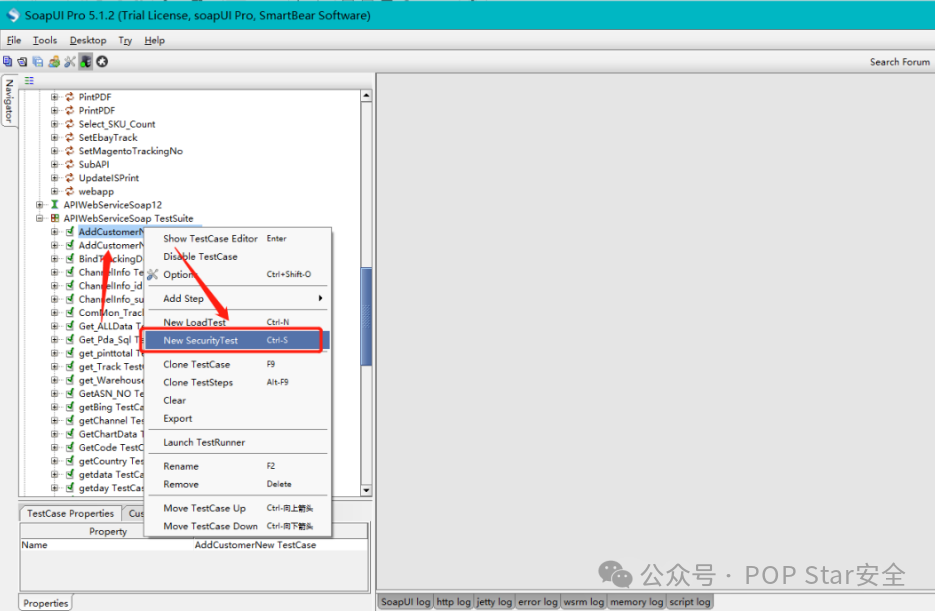Open the SoapUI log tab
Image resolution: width=935 pixels, height=612 pixels.
click(405, 602)
